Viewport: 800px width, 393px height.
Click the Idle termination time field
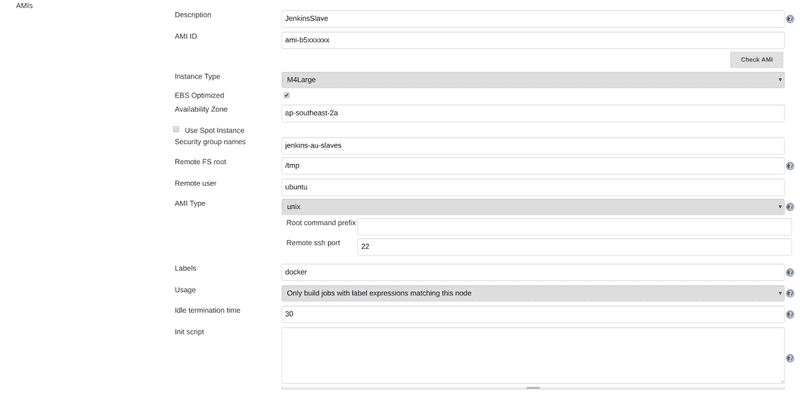click(x=533, y=314)
